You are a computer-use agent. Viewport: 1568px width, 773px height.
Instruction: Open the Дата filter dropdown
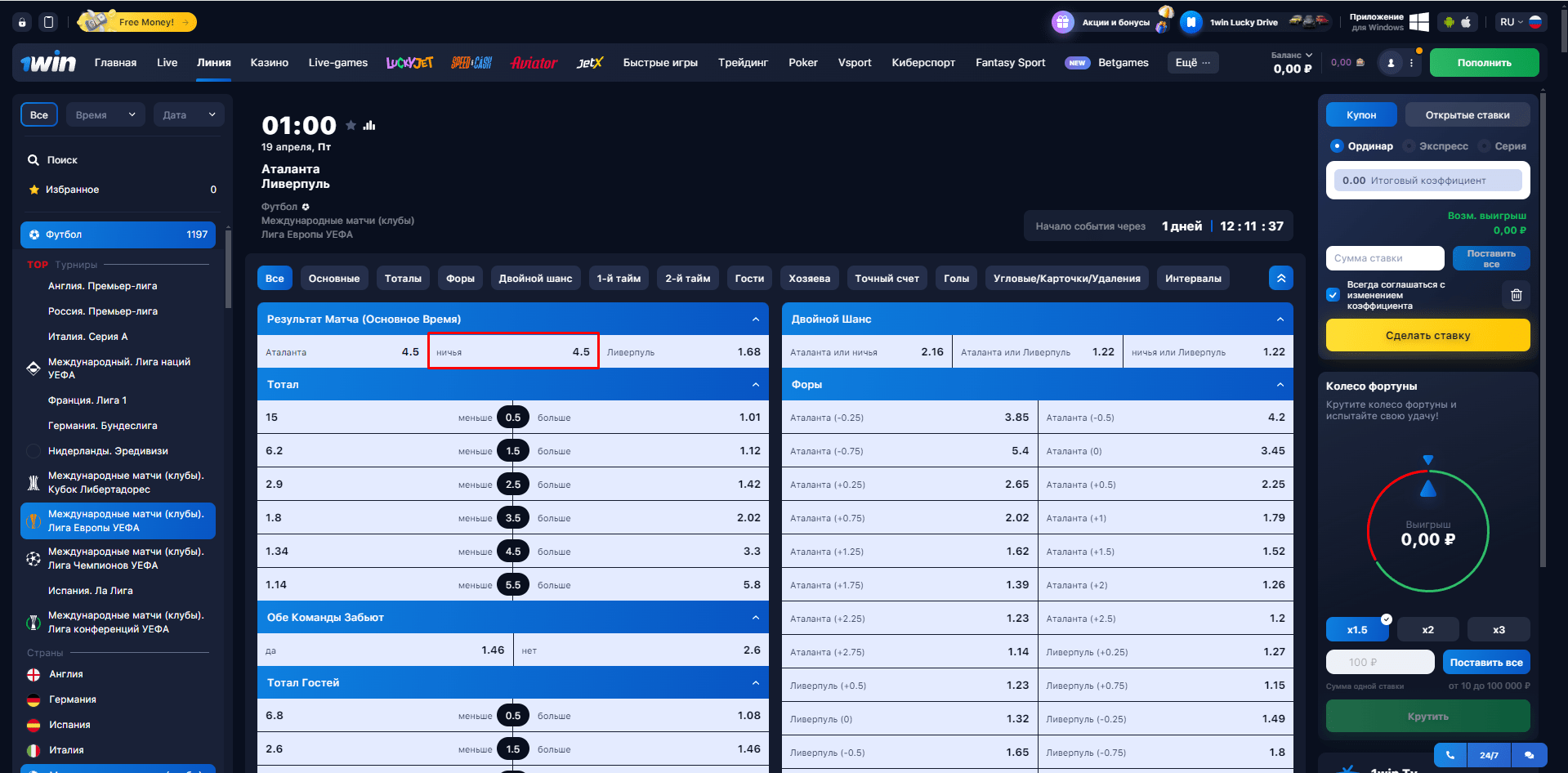click(x=189, y=115)
